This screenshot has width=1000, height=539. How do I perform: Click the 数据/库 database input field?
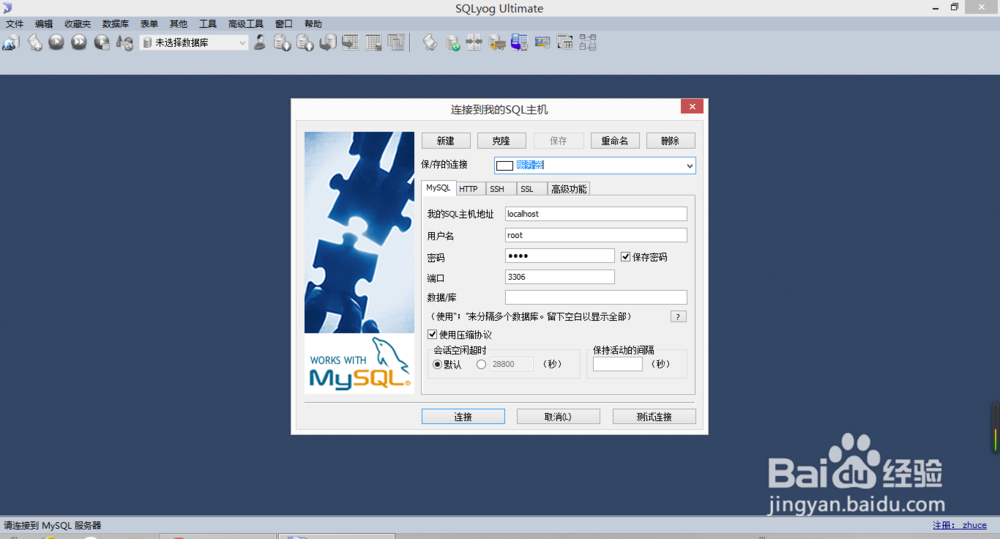pos(596,297)
